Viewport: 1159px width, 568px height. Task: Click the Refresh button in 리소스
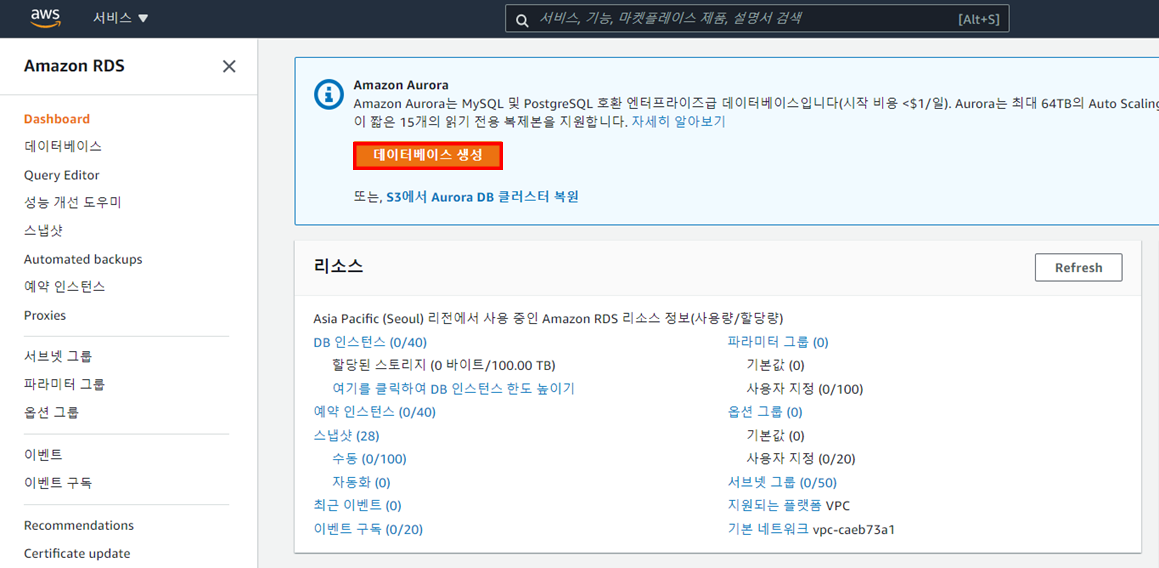pos(1078,268)
